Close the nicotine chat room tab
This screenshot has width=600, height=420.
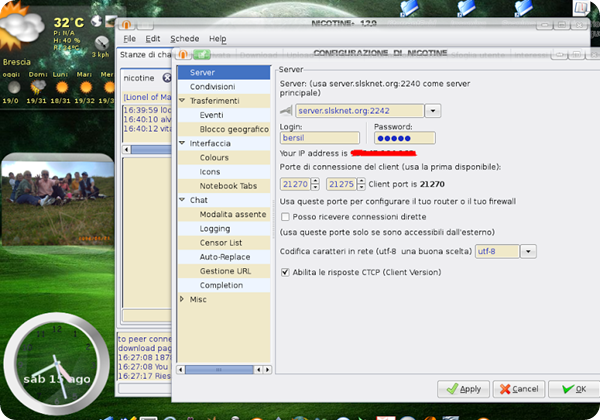click(x=167, y=78)
